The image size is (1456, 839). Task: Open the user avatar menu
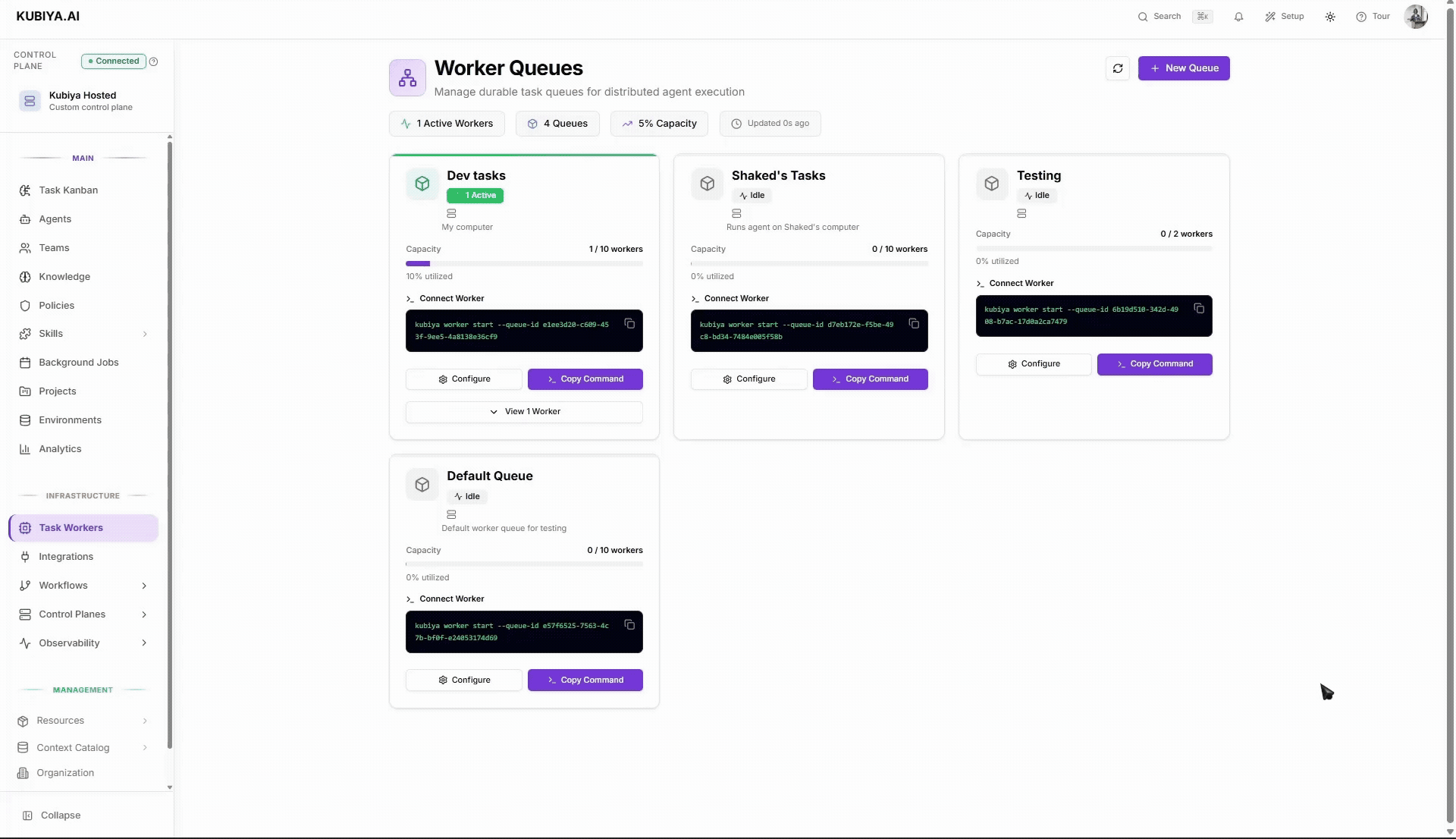coord(1416,16)
